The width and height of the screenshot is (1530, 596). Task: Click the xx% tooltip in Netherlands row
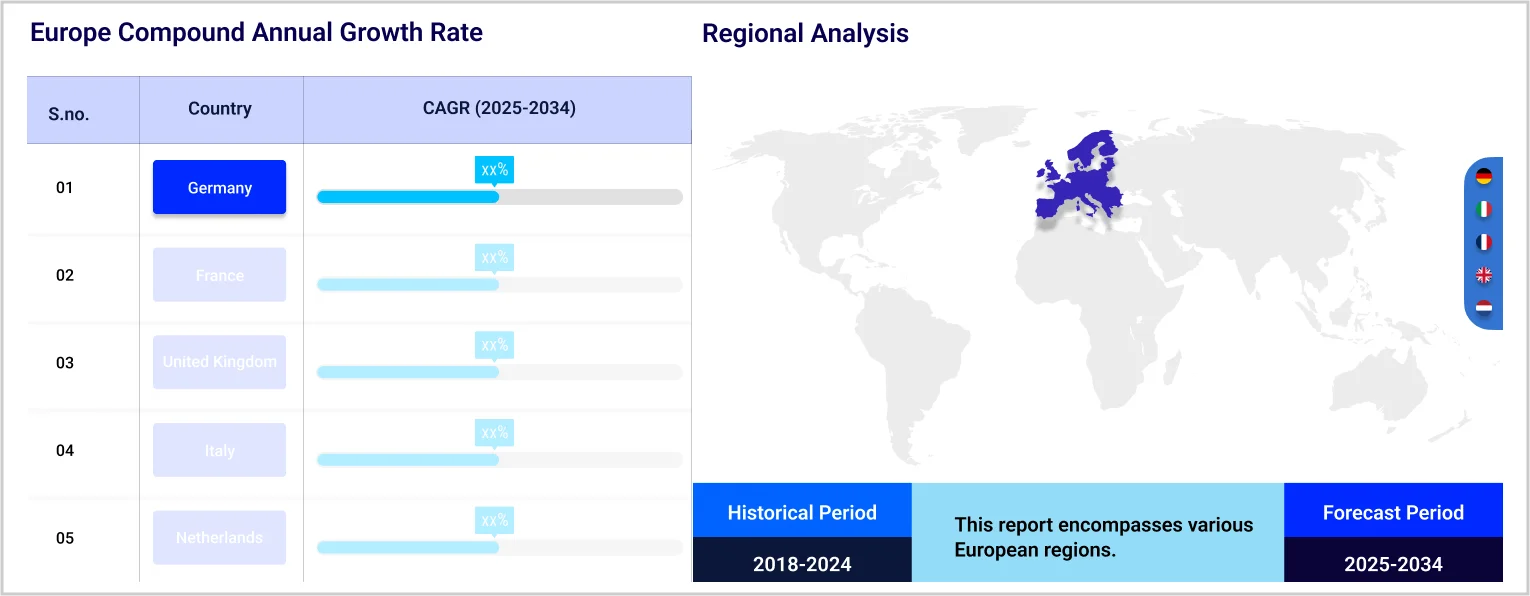click(494, 520)
